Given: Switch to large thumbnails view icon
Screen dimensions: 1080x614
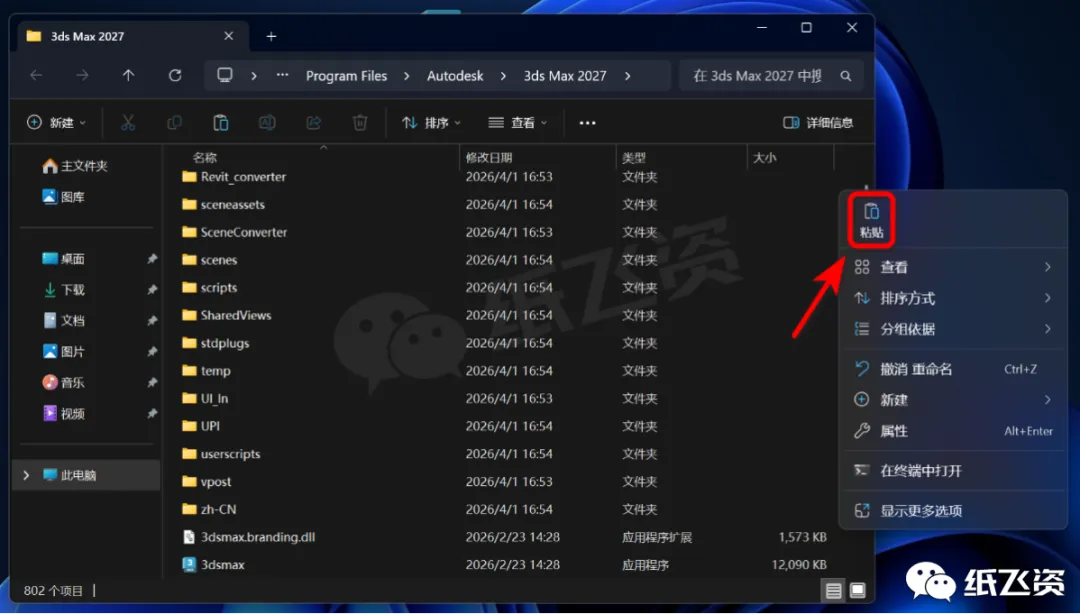Looking at the screenshot, I should [858, 591].
